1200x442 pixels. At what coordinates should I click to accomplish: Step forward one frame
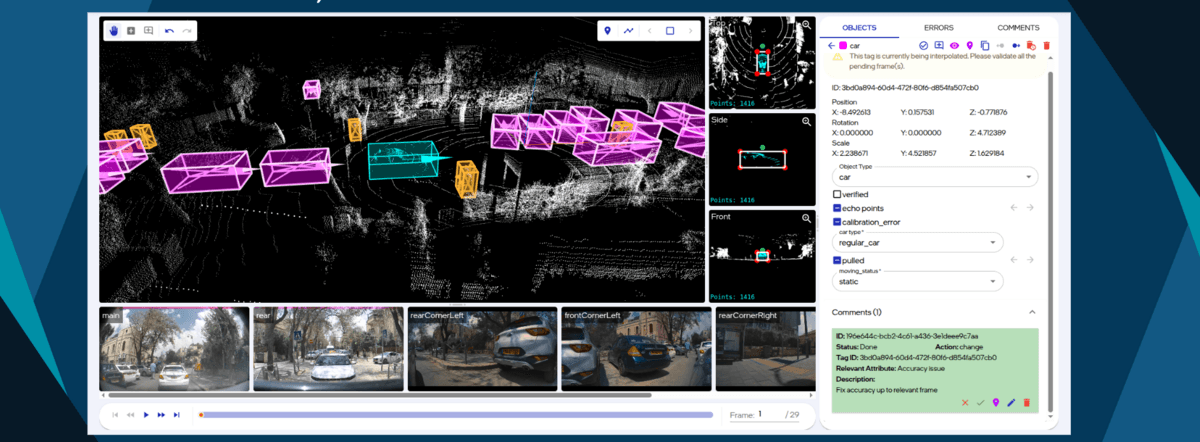click(x=161, y=414)
